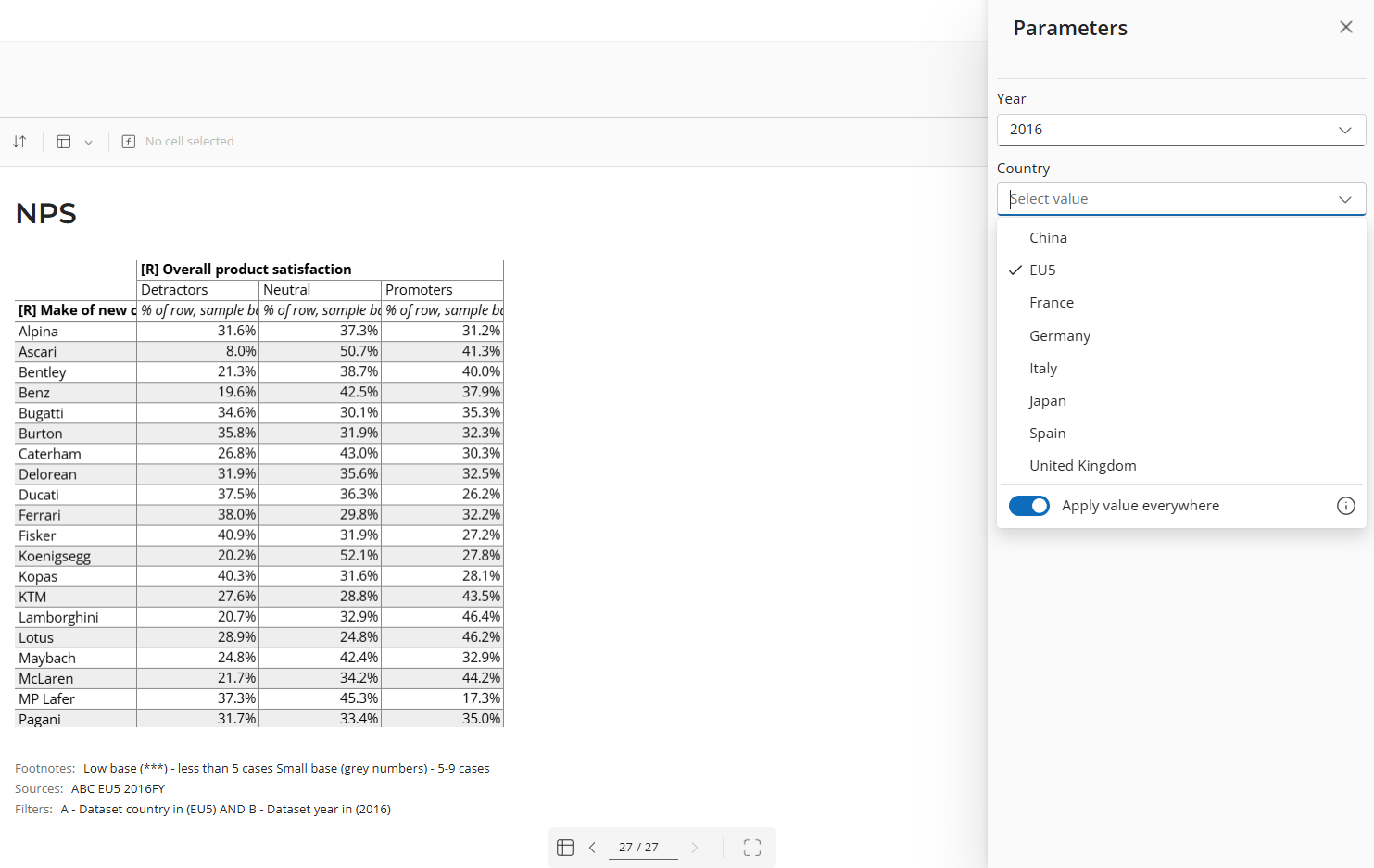Click Koenigsegg Neutral cell 52.1%
This screenshot has height=868, width=1374.
tap(320, 556)
